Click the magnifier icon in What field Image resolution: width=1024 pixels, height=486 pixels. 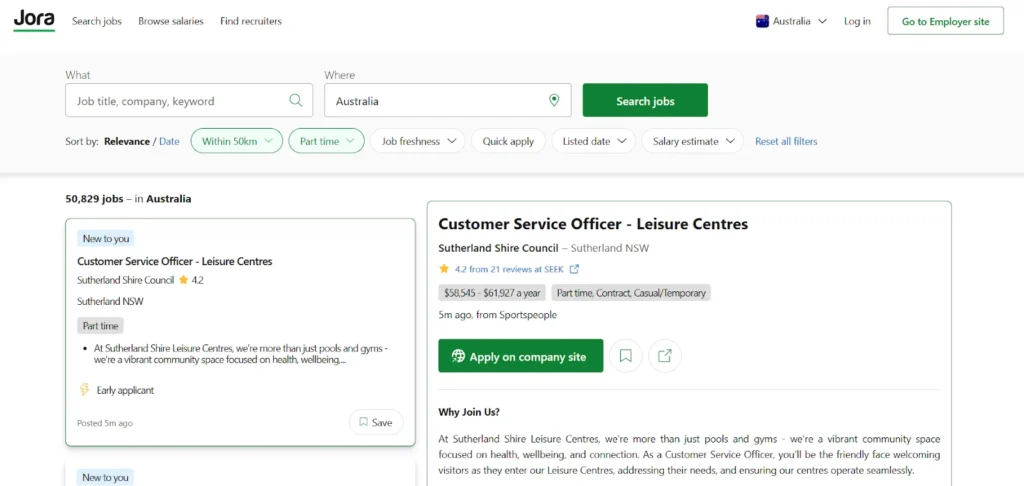296,100
